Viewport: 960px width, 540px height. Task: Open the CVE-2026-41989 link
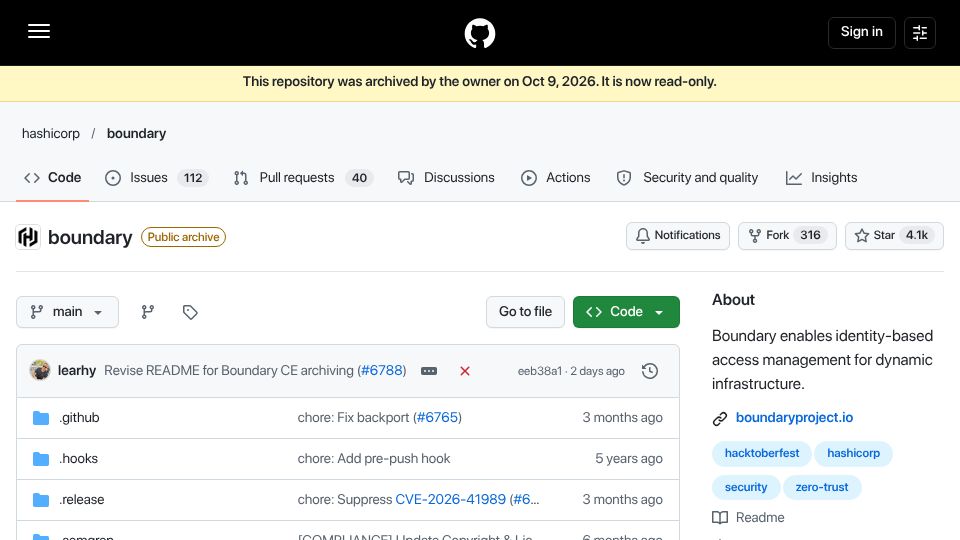(451, 500)
